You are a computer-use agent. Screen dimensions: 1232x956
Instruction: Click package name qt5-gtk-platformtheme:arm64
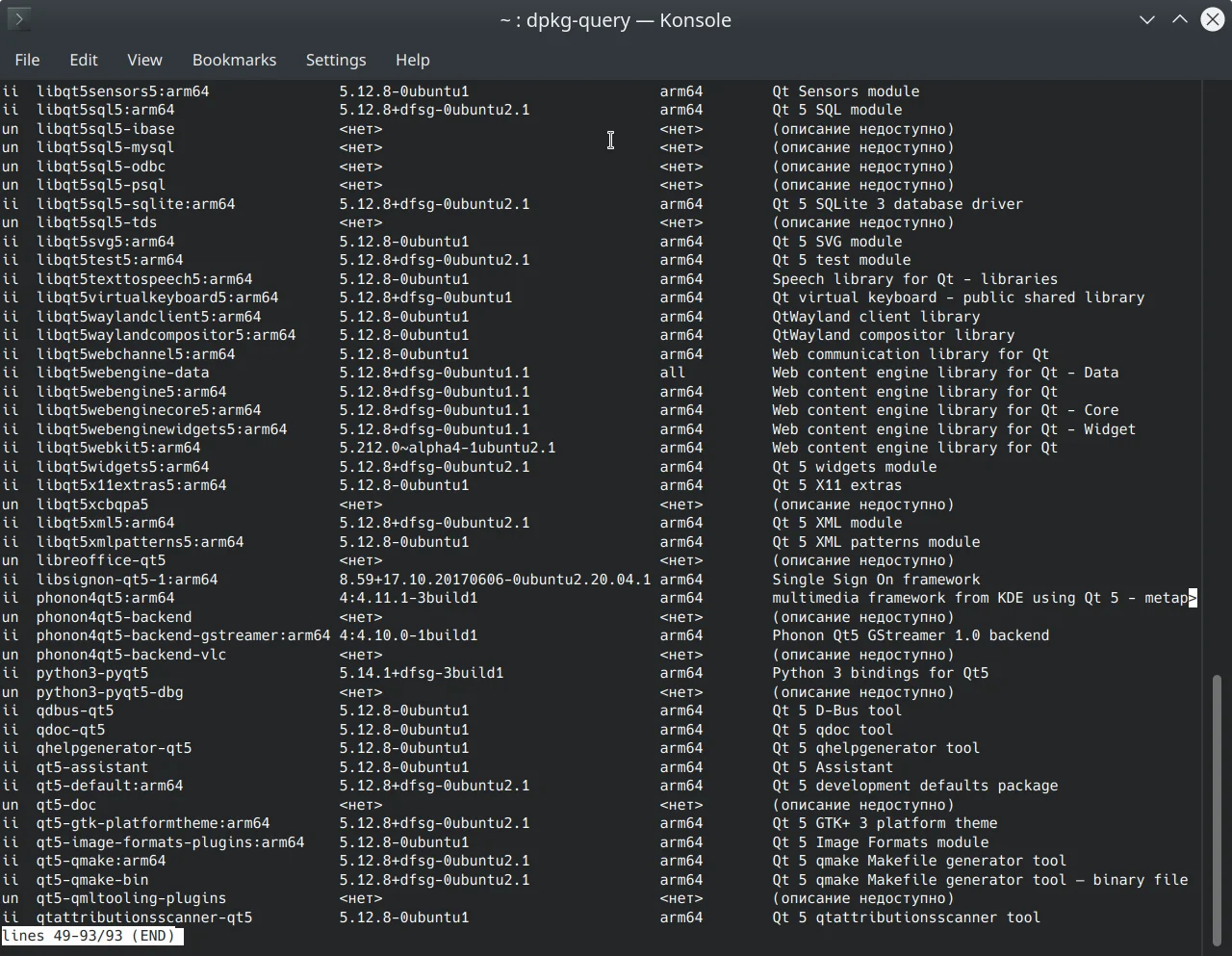click(153, 823)
